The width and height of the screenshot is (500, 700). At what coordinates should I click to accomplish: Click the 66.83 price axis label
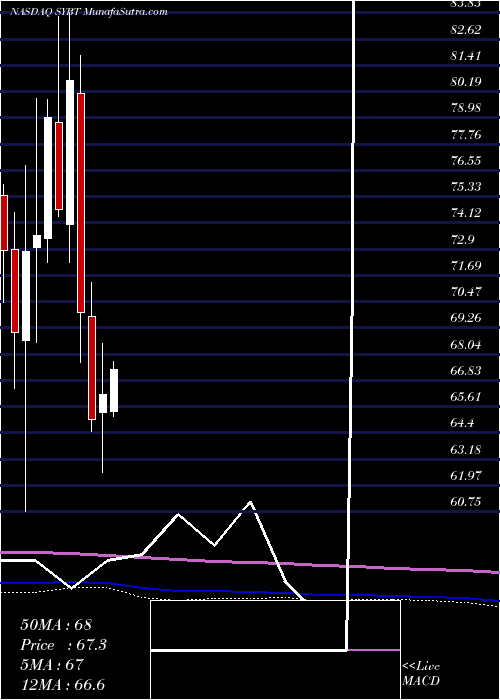point(466,371)
